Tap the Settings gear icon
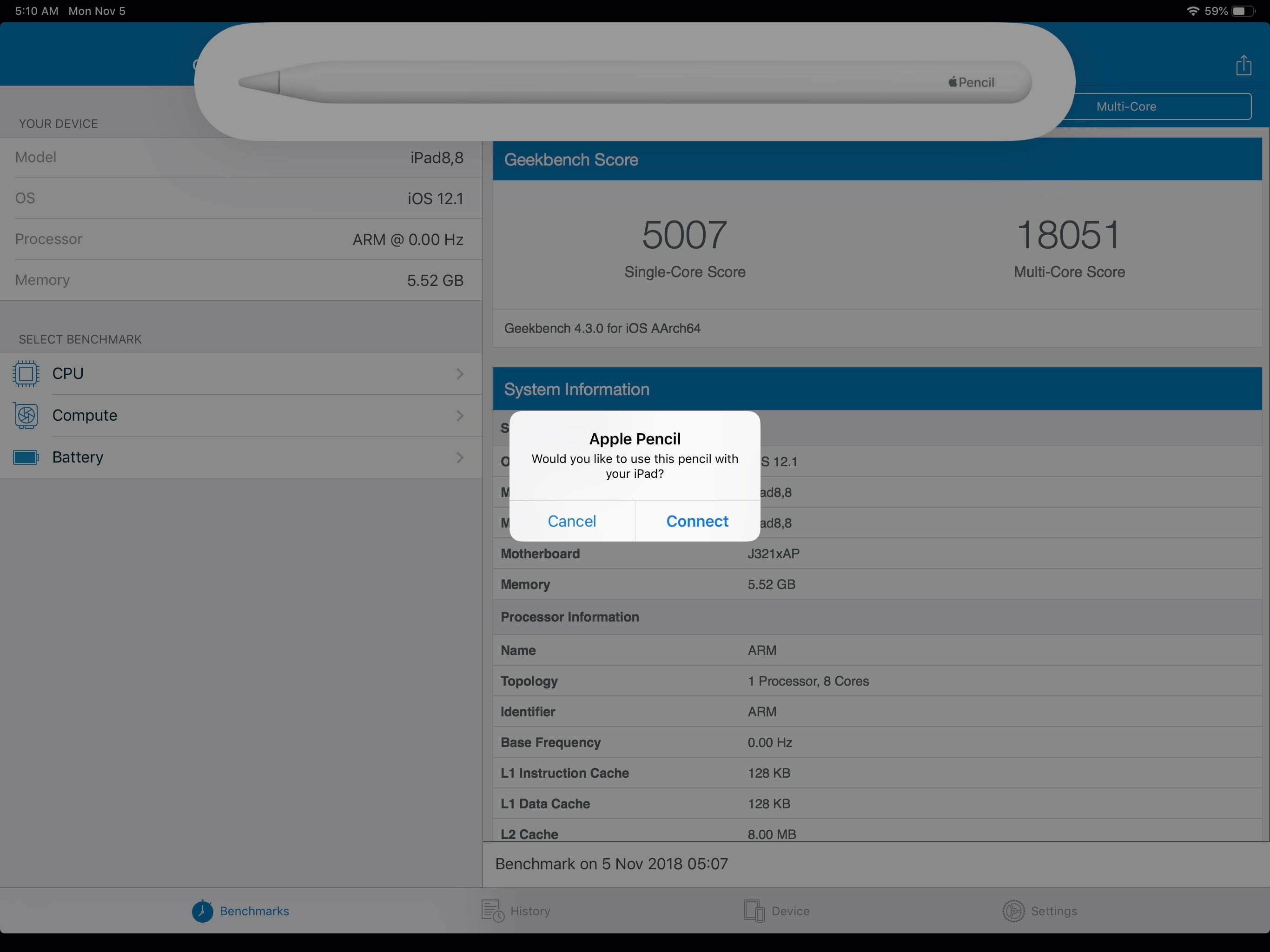This screenshot has width=1270, height=952. coord(1013,911)
